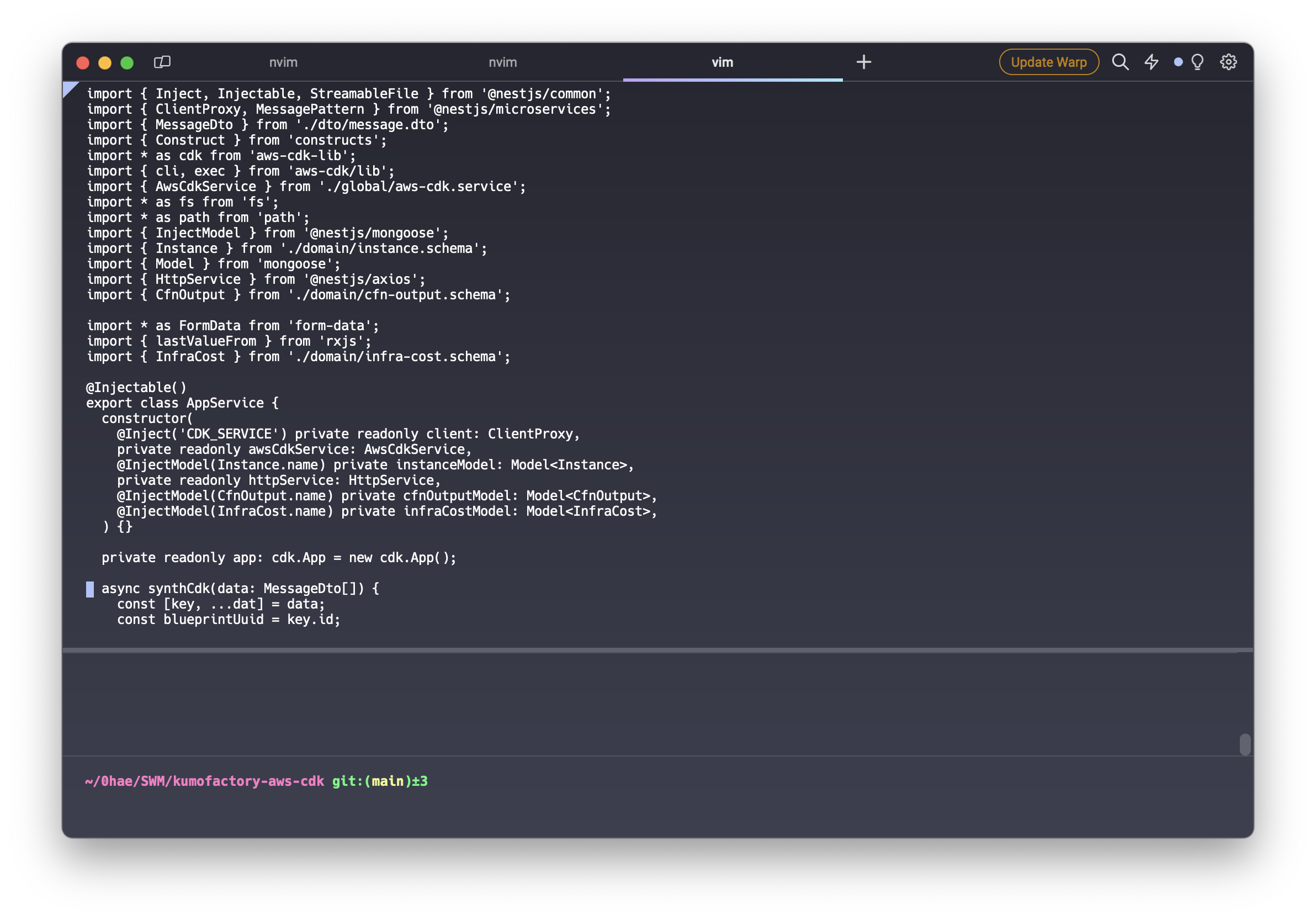Click the '@nestjs/axios' import string
1316x920 pixels.
point(360,279)
